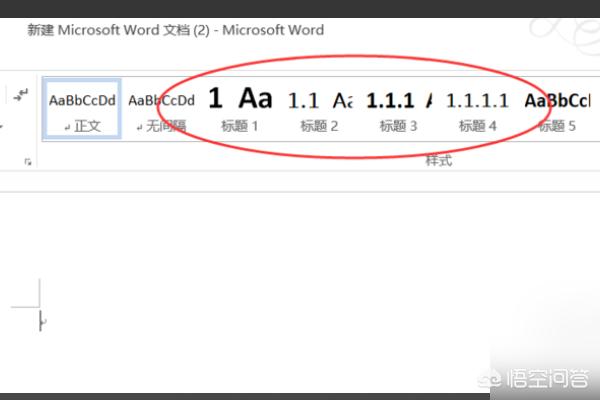Apply the 无间隔 style
The width and height of the screenshot is (600, 400).
coord(161,110)
